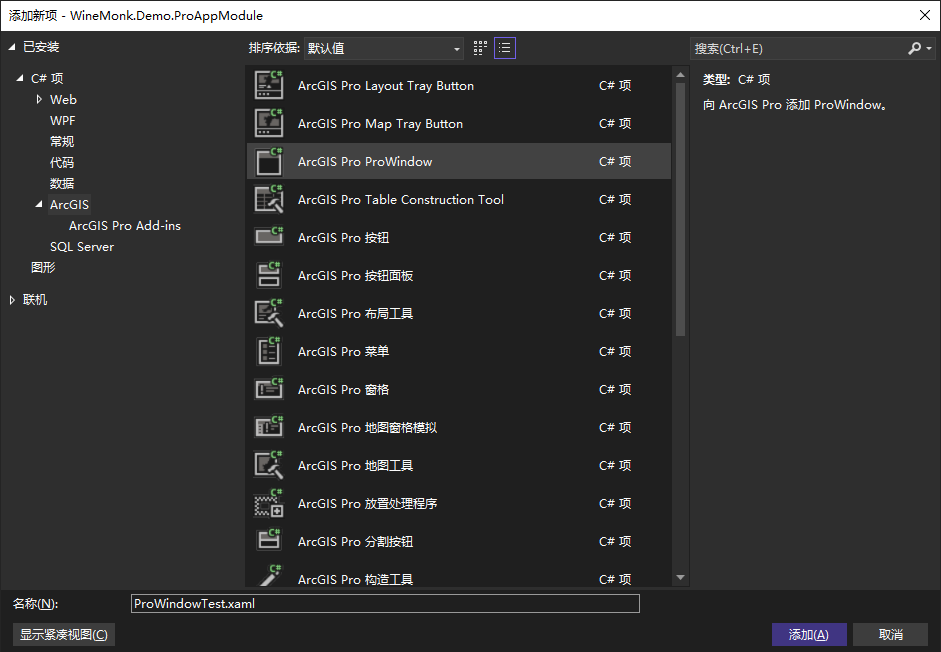Click the scroll down arrow of template list

coord(680,577)
